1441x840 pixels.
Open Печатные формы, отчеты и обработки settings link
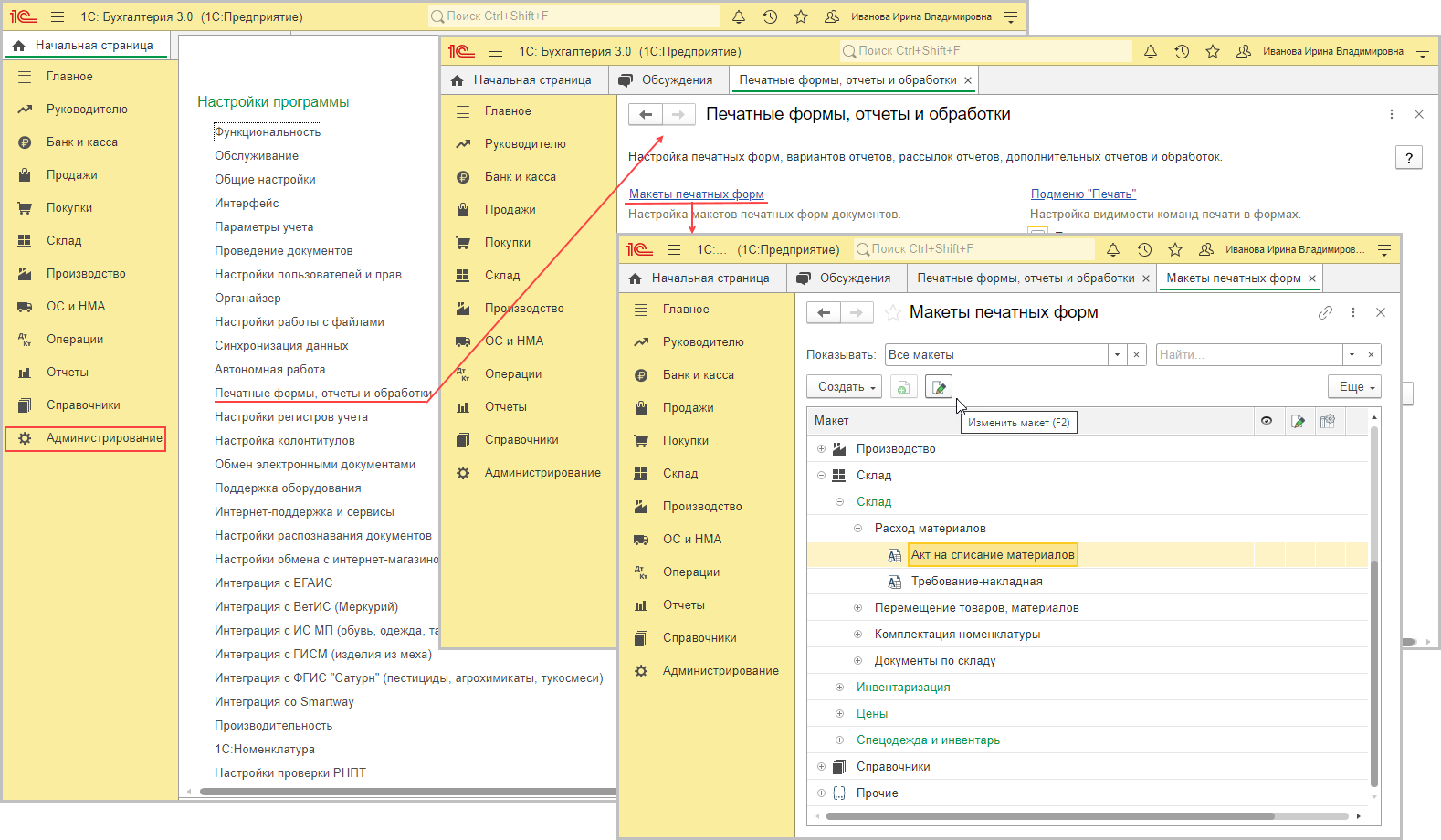point(322,394)
